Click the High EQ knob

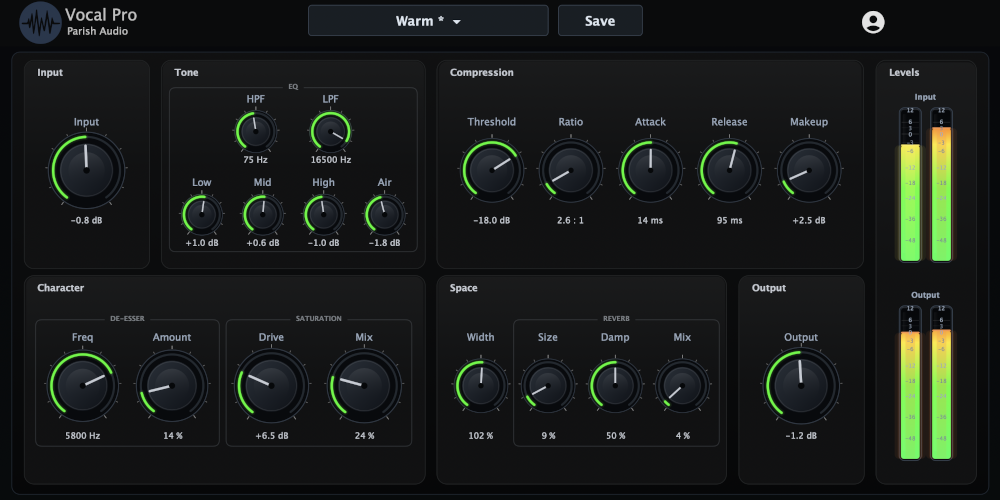click(x=323, y=214)
